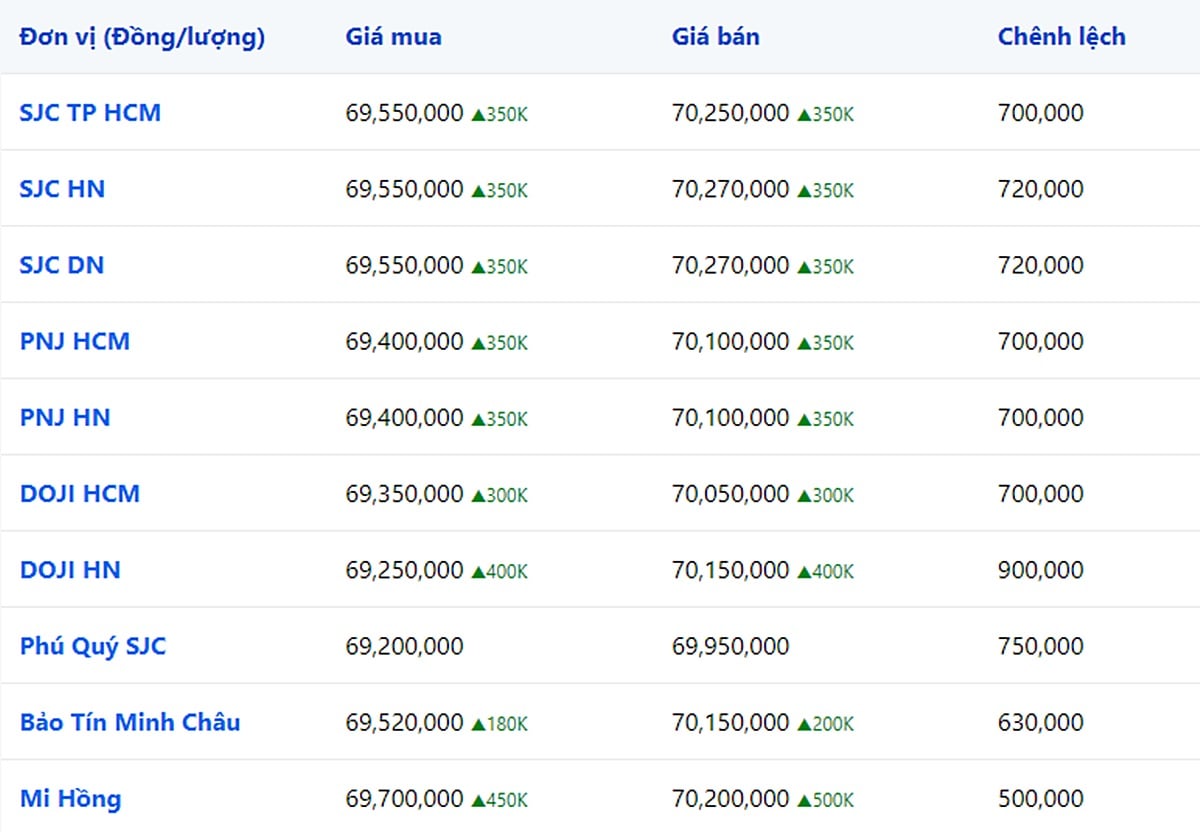
Task: Select DOJI HCM buying price 69,350,000
Action: (x=405, y=494)
